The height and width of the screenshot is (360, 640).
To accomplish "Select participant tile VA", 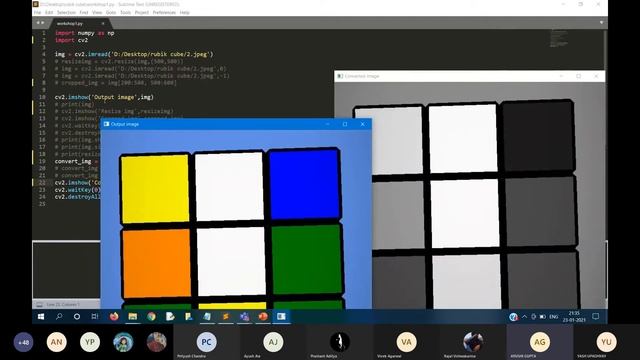I will point(406,342).
